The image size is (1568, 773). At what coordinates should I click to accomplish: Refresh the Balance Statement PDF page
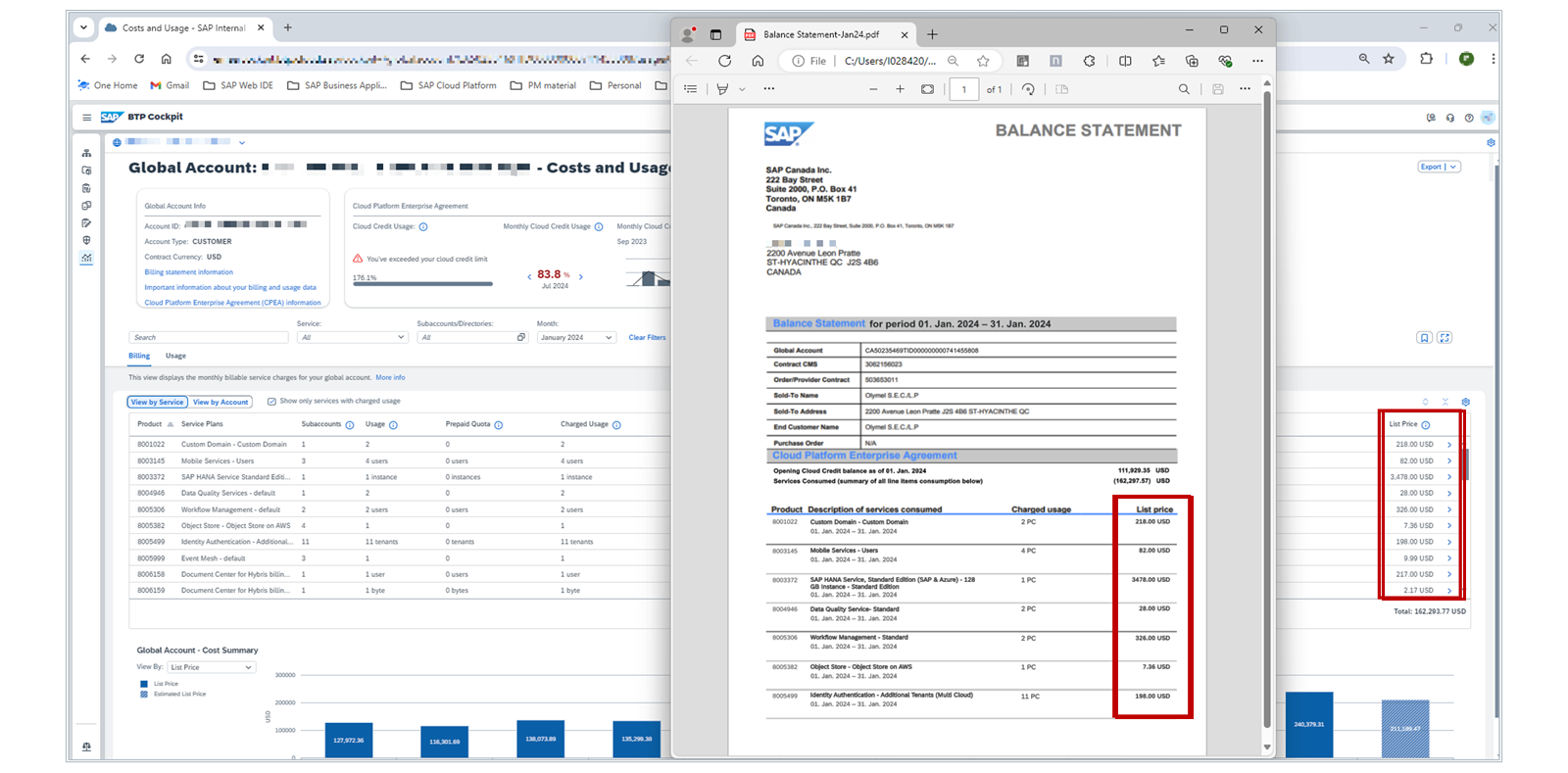click(x=724, y=61)
